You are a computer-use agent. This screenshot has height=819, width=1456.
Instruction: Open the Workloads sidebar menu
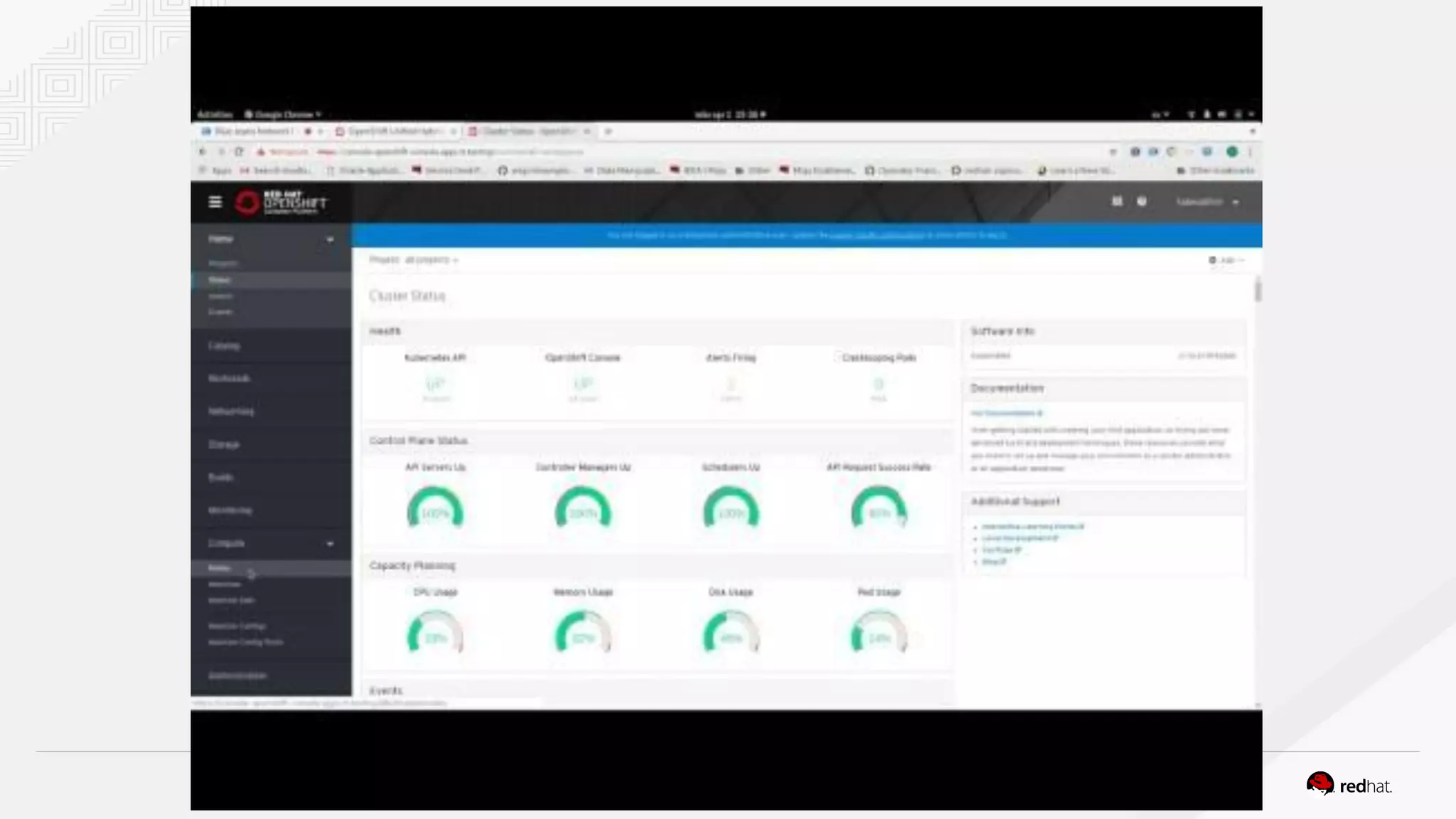coord(229,378)
